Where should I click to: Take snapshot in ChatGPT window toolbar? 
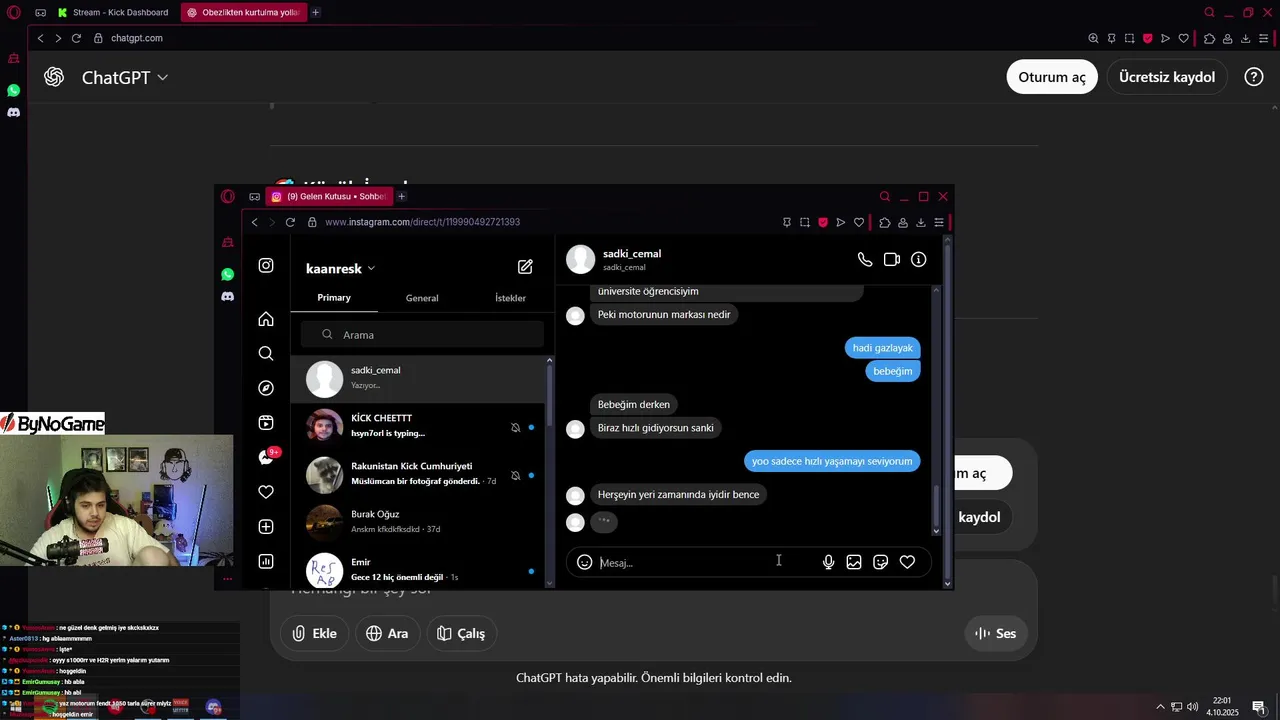tap(1129, 38)
